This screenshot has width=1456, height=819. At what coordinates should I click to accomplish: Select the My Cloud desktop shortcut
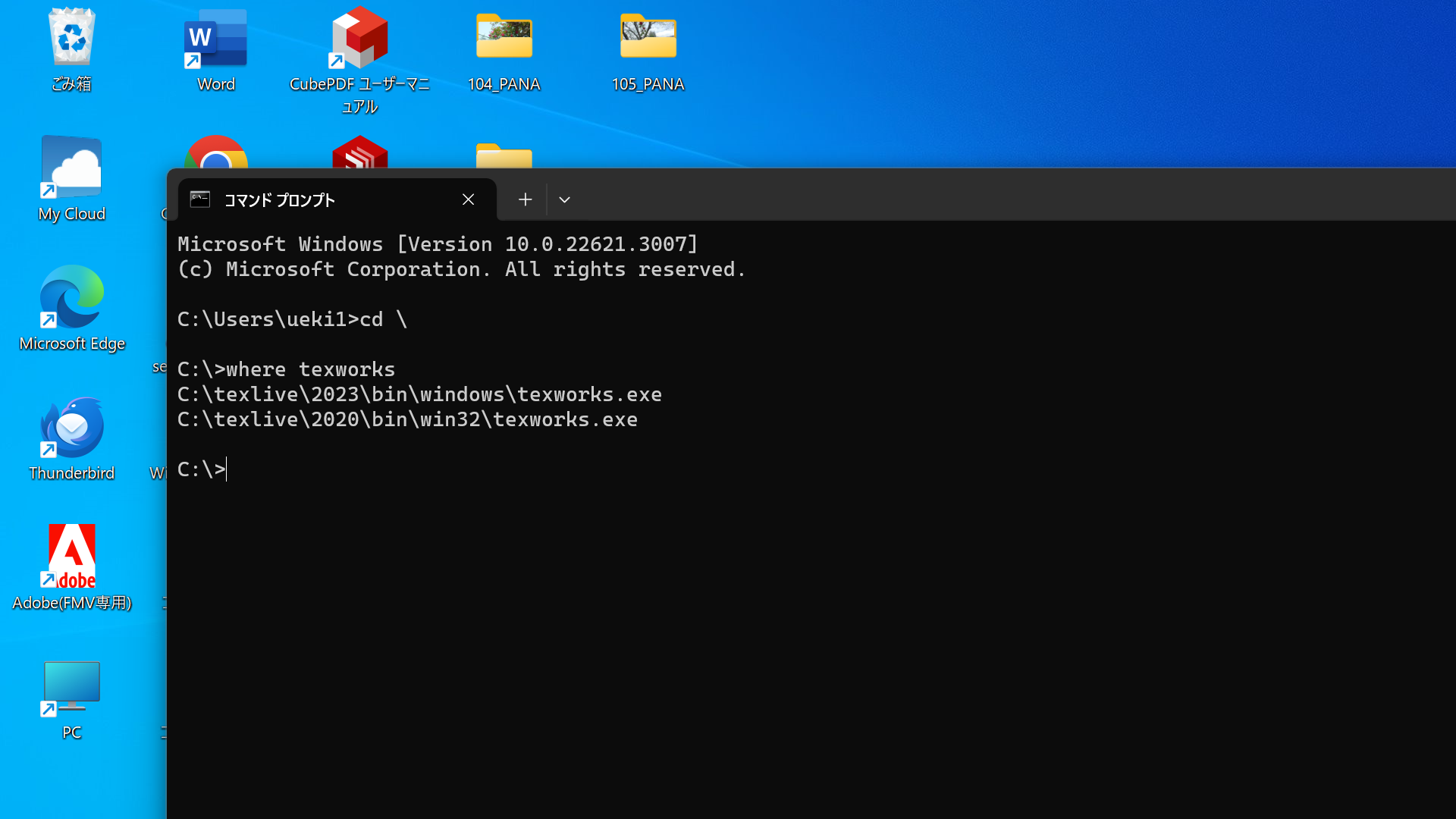[72, 179]
